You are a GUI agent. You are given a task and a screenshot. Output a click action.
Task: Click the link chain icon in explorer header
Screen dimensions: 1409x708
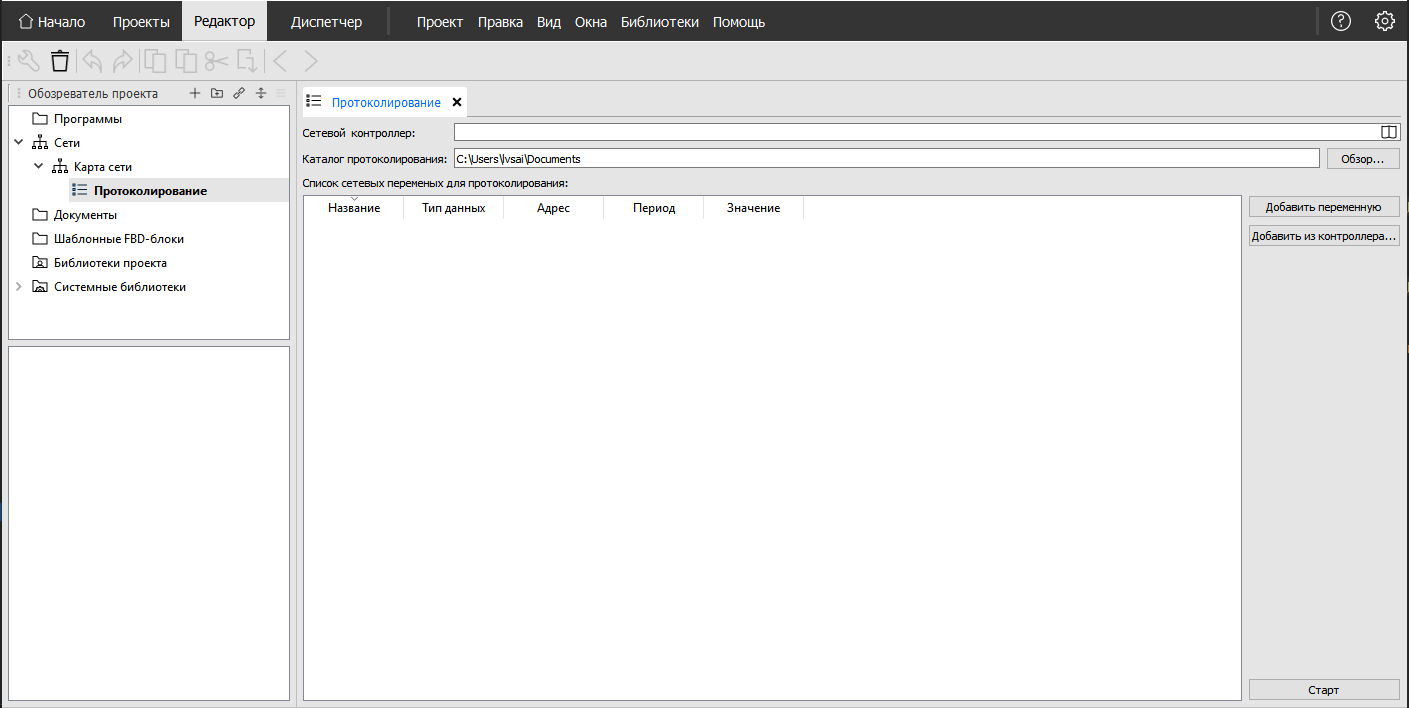[238, 93]
